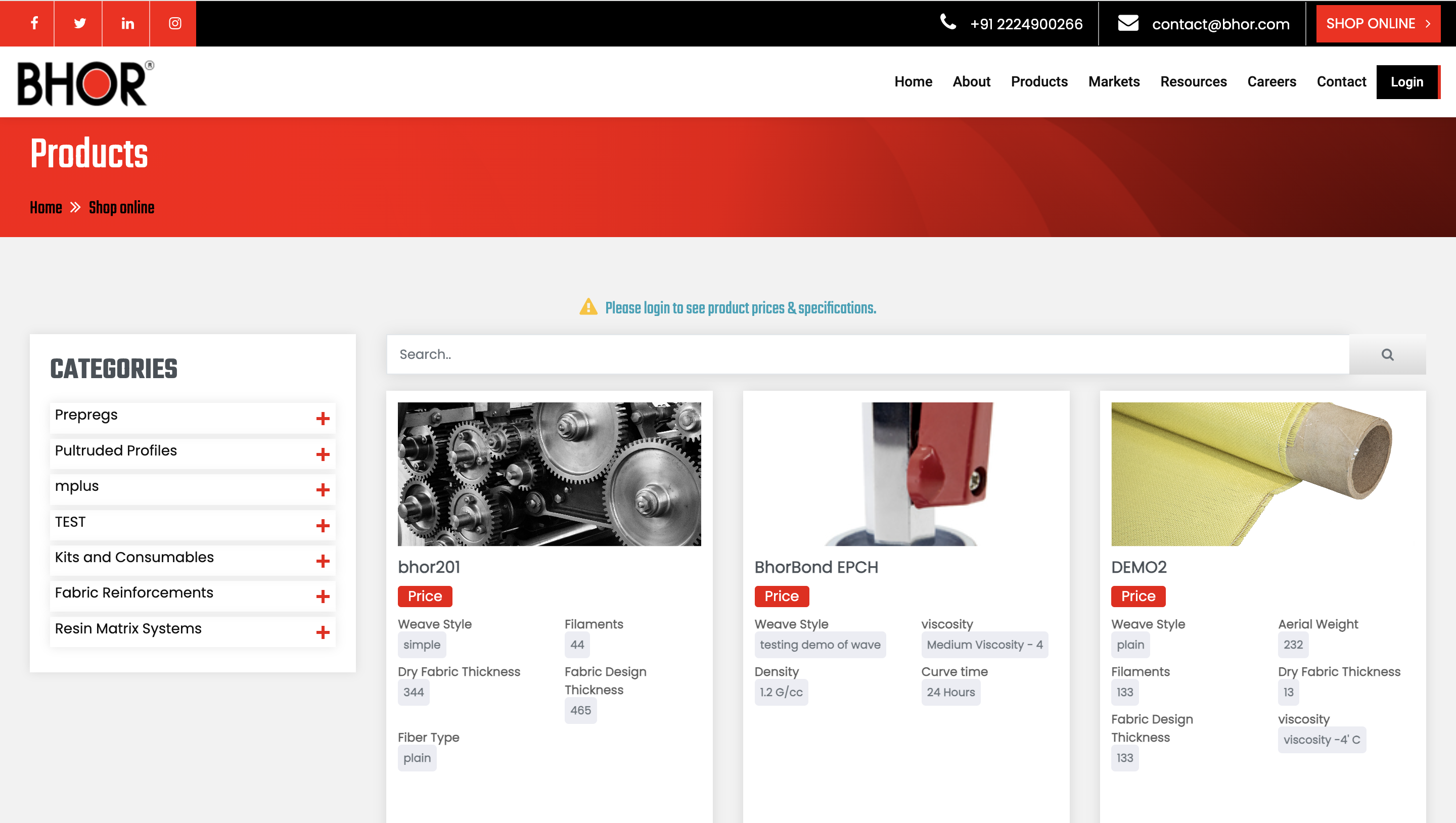The height and width of the screenshot is (823, 1456).
Task: Expand mplus category with plus icon
Action: coord(323,489)
